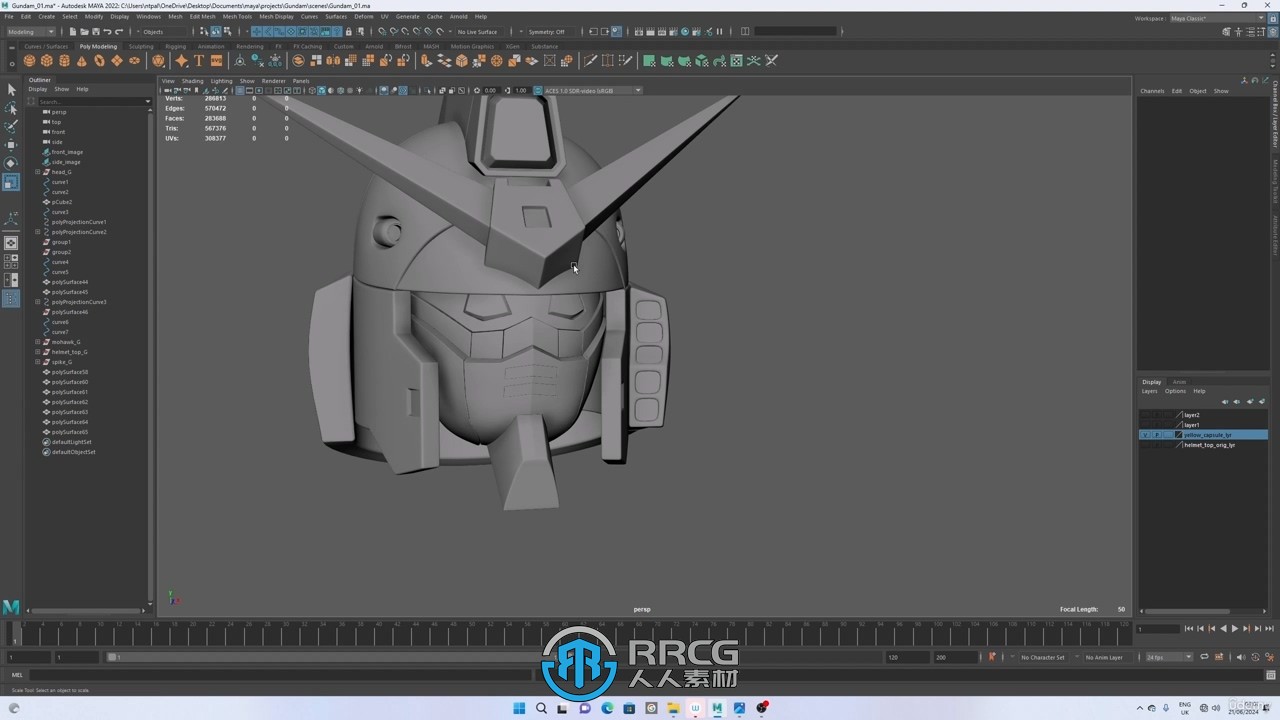Toggle visibility box of layer2
The width and height of the screenshot is (1280, 720).
pyautogui.click(x=1145, y=415)
